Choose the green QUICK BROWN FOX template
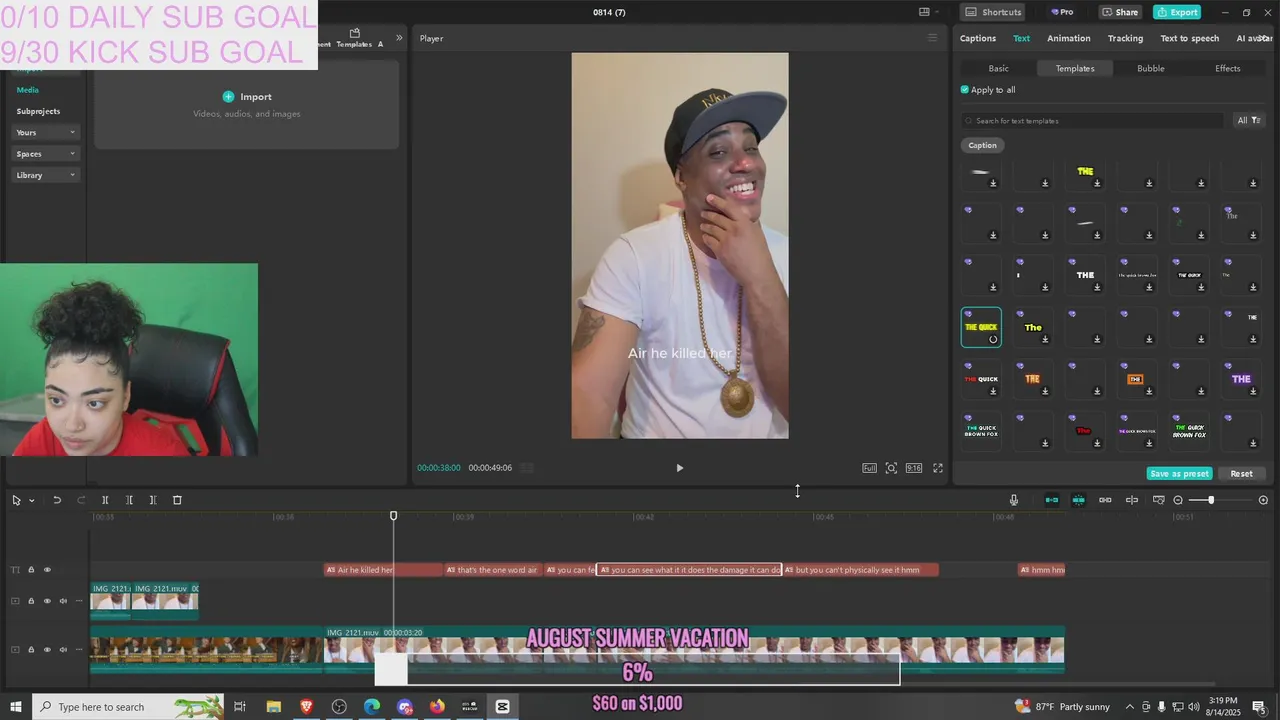Image resolution: width=1280 pixels, height=720 pixels. click(1189, 431)
